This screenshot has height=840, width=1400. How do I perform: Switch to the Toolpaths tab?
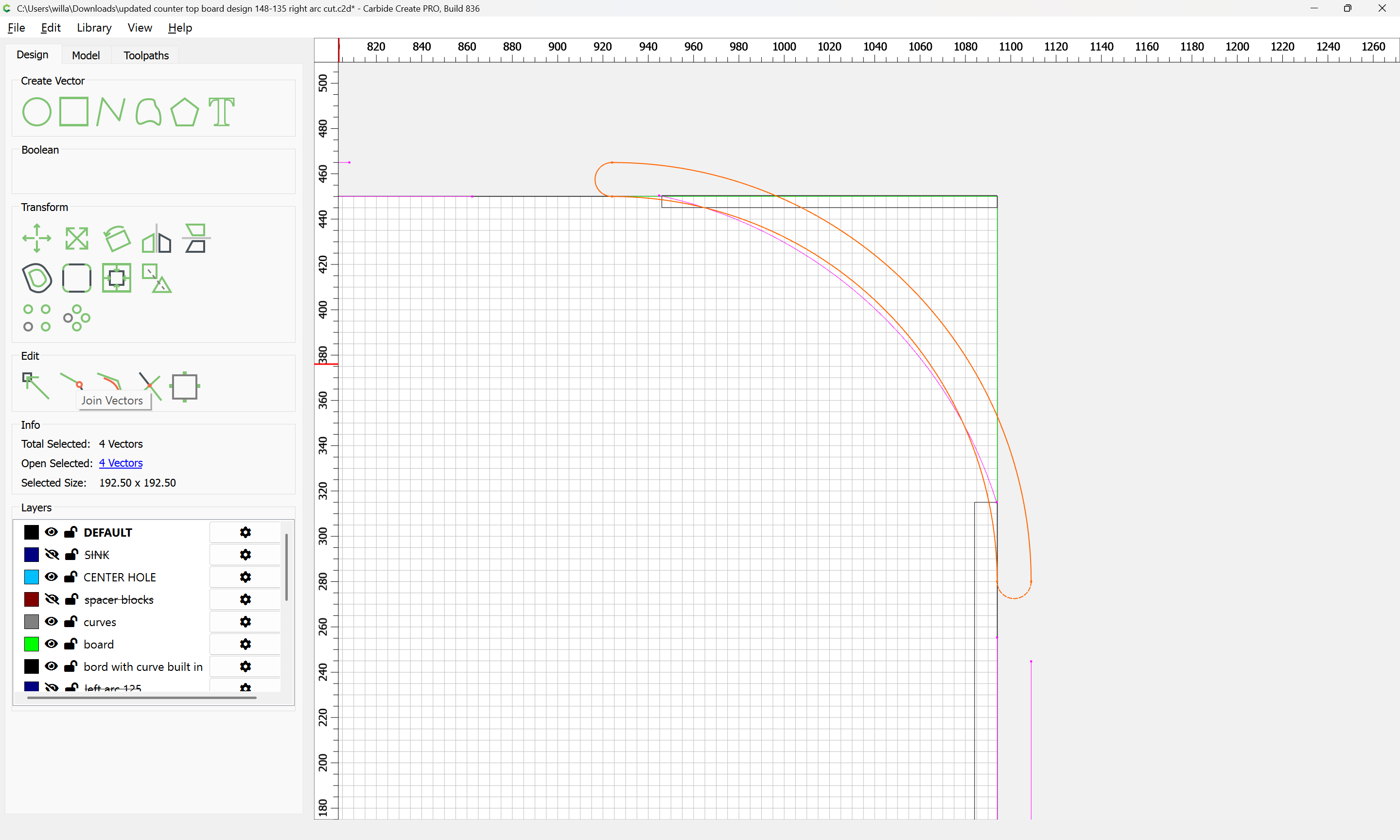(x=146, y=55)
